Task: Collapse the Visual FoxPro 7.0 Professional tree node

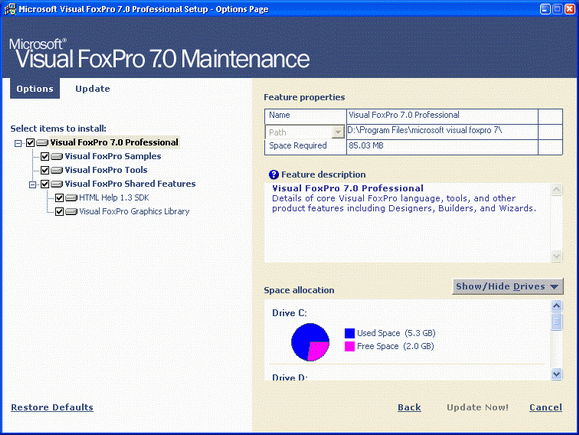Action: pos(18,143)
